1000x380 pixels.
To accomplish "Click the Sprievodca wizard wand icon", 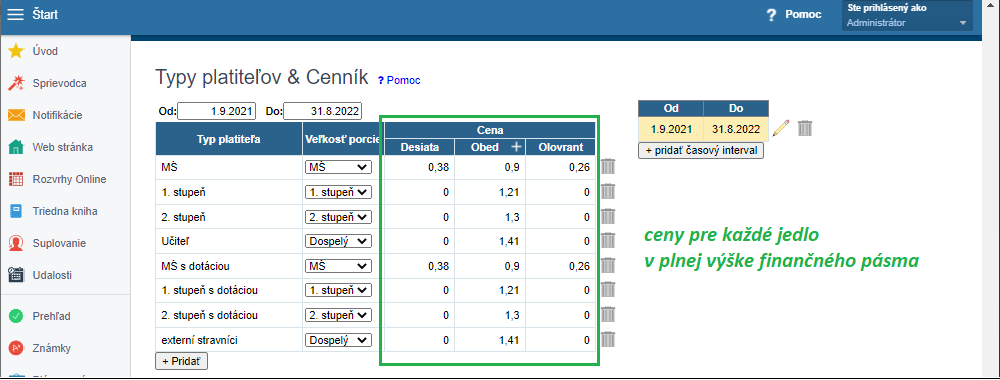I will point(16,83).
